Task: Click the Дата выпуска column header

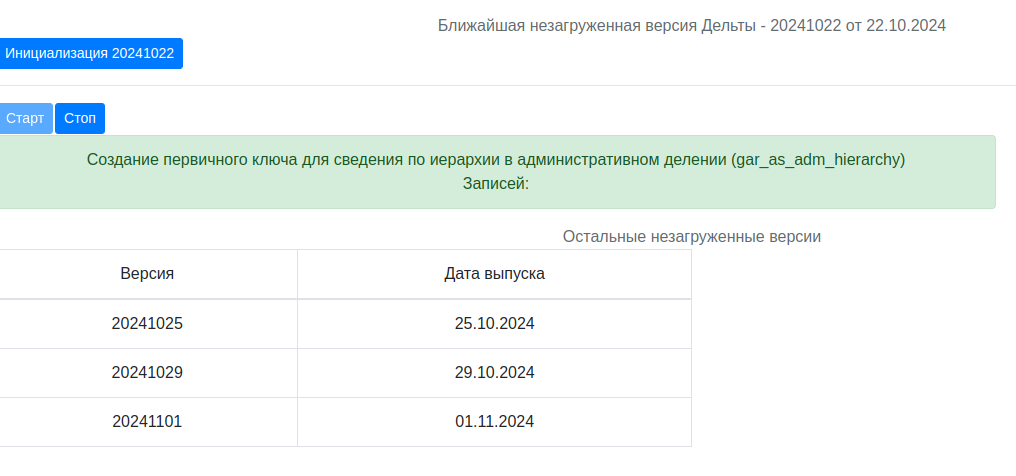Action: pyautogui.click(x=494, y=274)
